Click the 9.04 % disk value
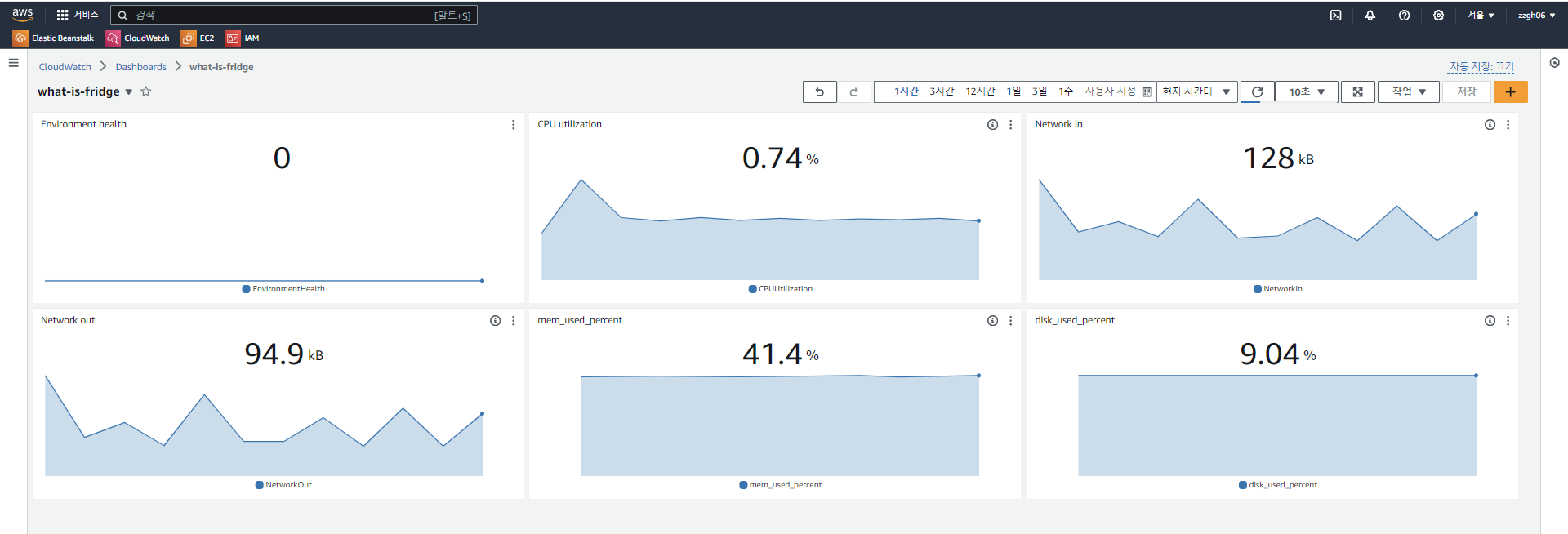 [1278, 354]
